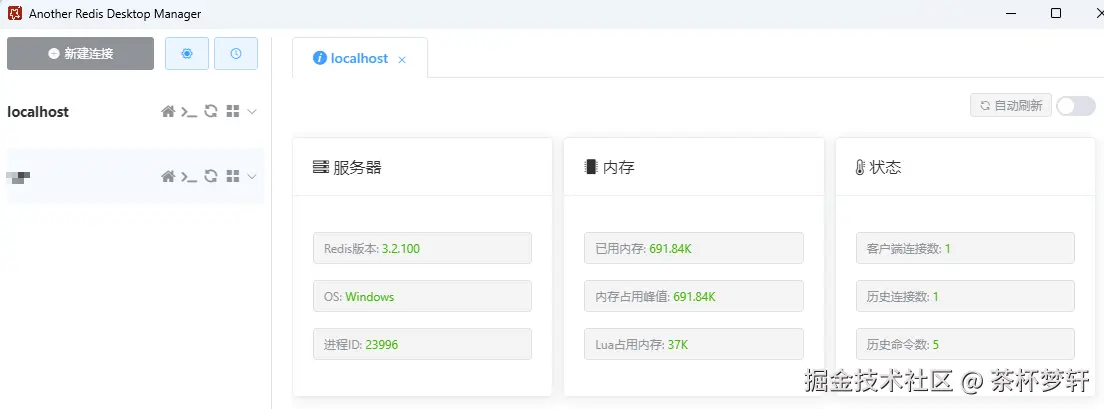Click refresh icon in the blurred connection row
Screen dimensions: 1104x409
click(211, 176)
